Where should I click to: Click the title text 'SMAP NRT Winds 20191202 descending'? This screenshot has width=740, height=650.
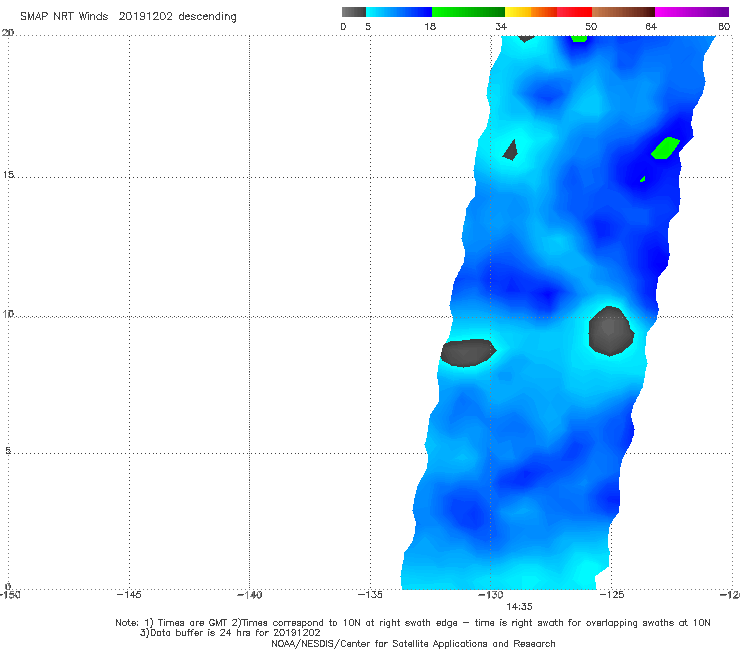[x=128, y=17]
